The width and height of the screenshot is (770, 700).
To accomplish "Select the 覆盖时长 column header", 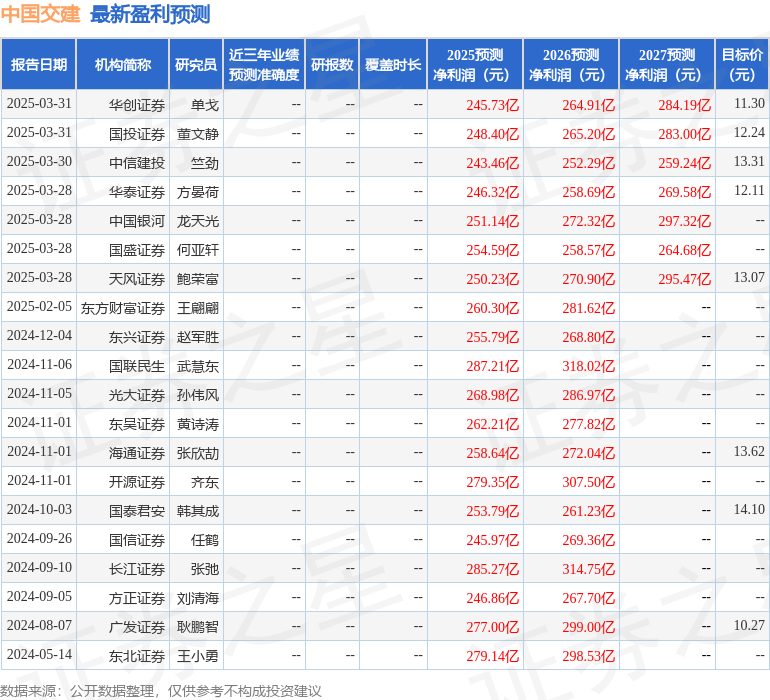I will (x=393, y=64).
